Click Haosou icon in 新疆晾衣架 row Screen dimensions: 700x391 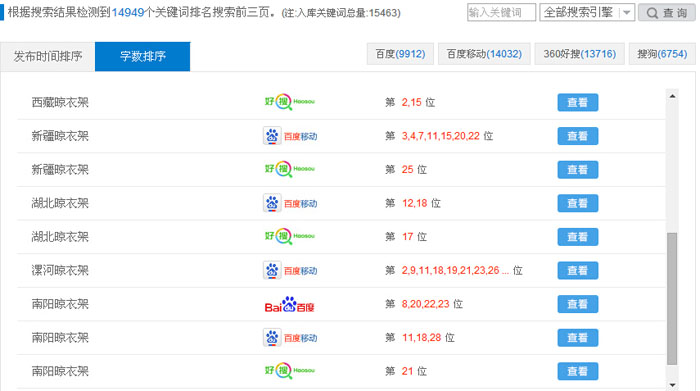pyautogui.click(x=290, y=169)
